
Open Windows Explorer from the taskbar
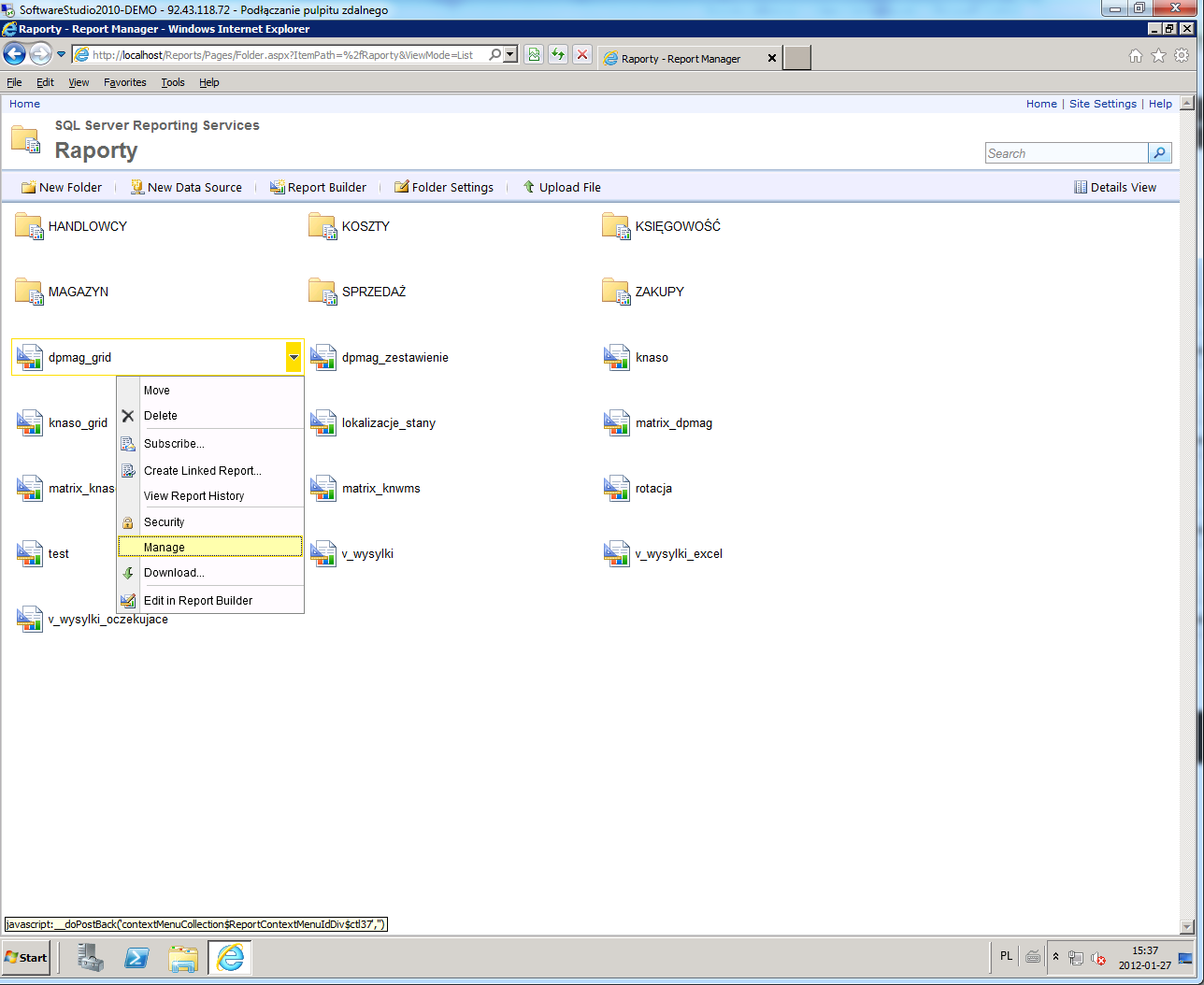(183, 958)
